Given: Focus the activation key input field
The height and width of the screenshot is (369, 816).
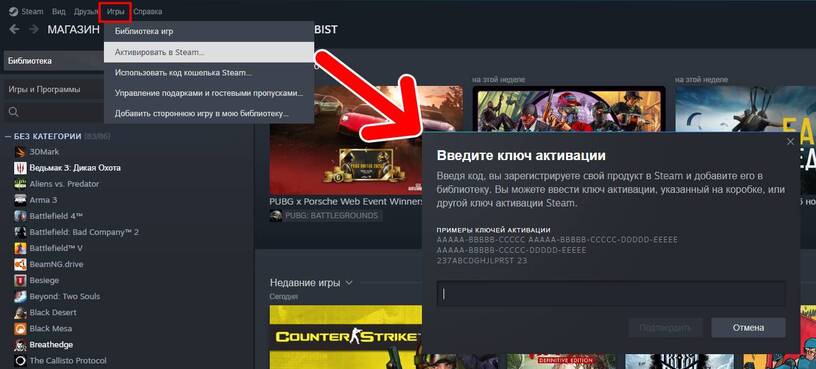Looking at the screenshot, I should tap(611, 294).
